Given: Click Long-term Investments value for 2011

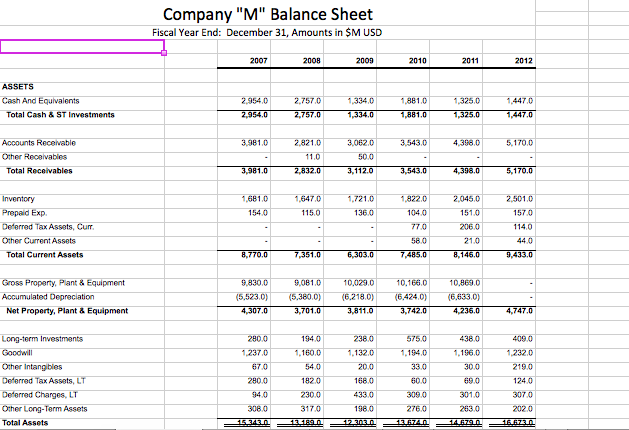Looking at the screenshot, I should (465, 339).
